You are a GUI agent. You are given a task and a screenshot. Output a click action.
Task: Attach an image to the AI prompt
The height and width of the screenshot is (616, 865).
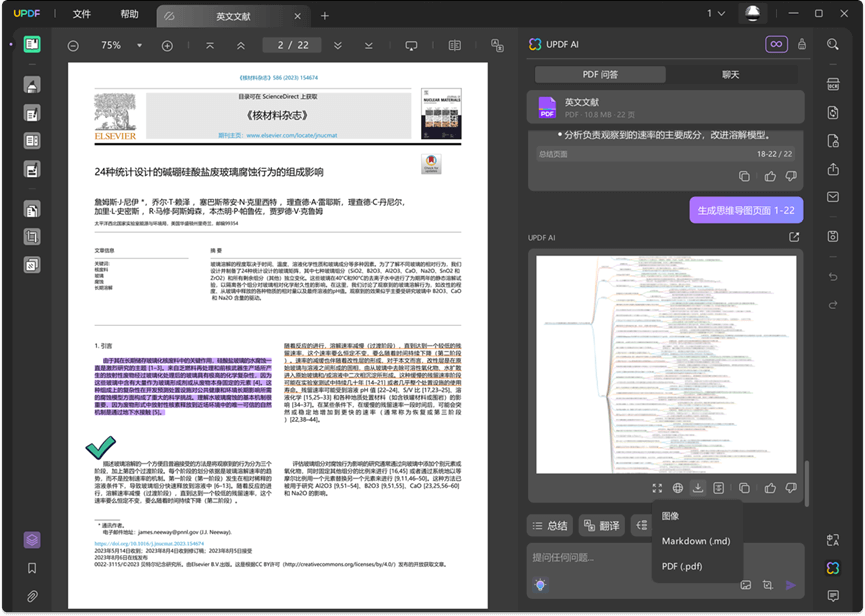(746, 585)
